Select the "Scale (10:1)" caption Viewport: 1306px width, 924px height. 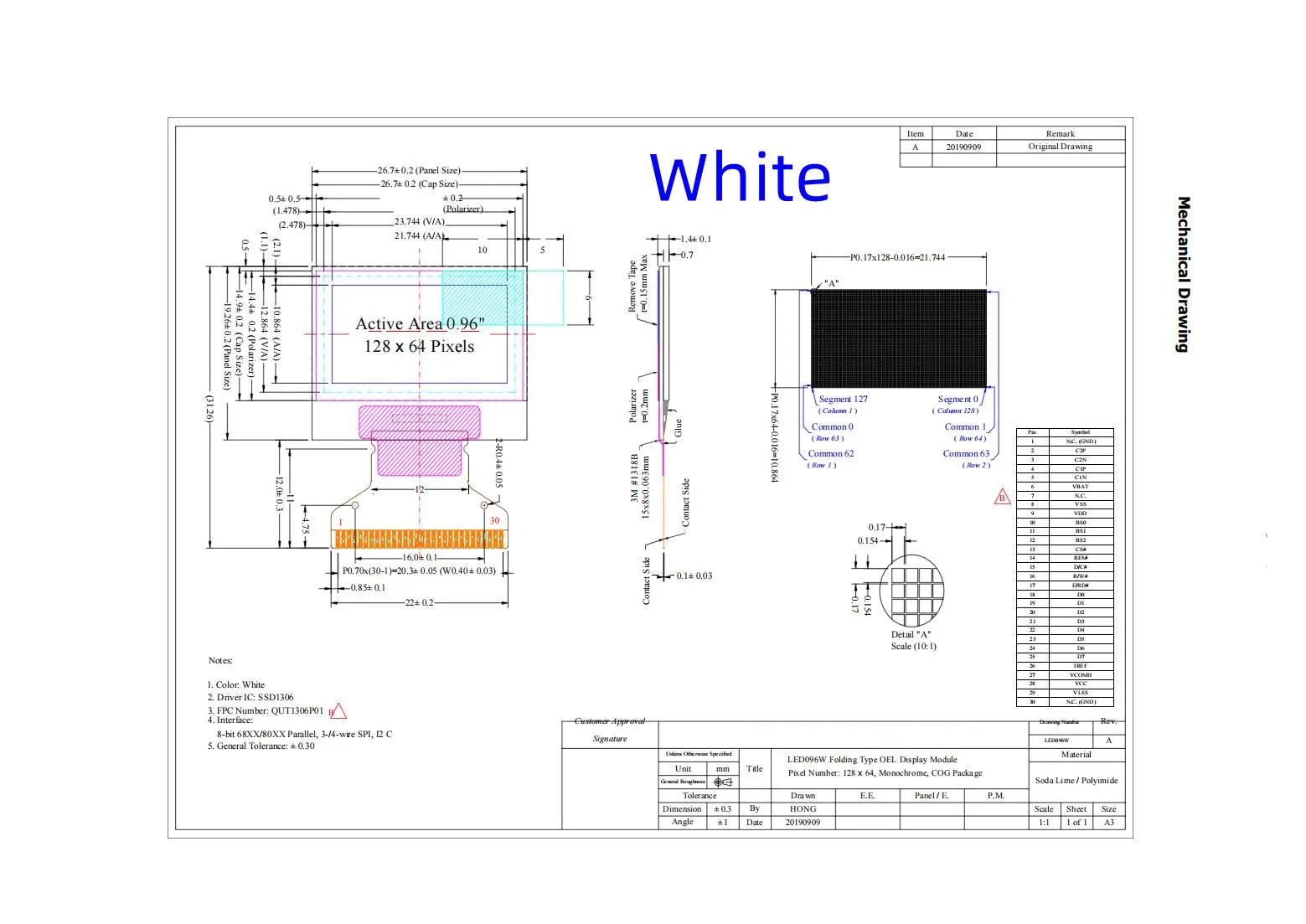[x=913, y=646]
